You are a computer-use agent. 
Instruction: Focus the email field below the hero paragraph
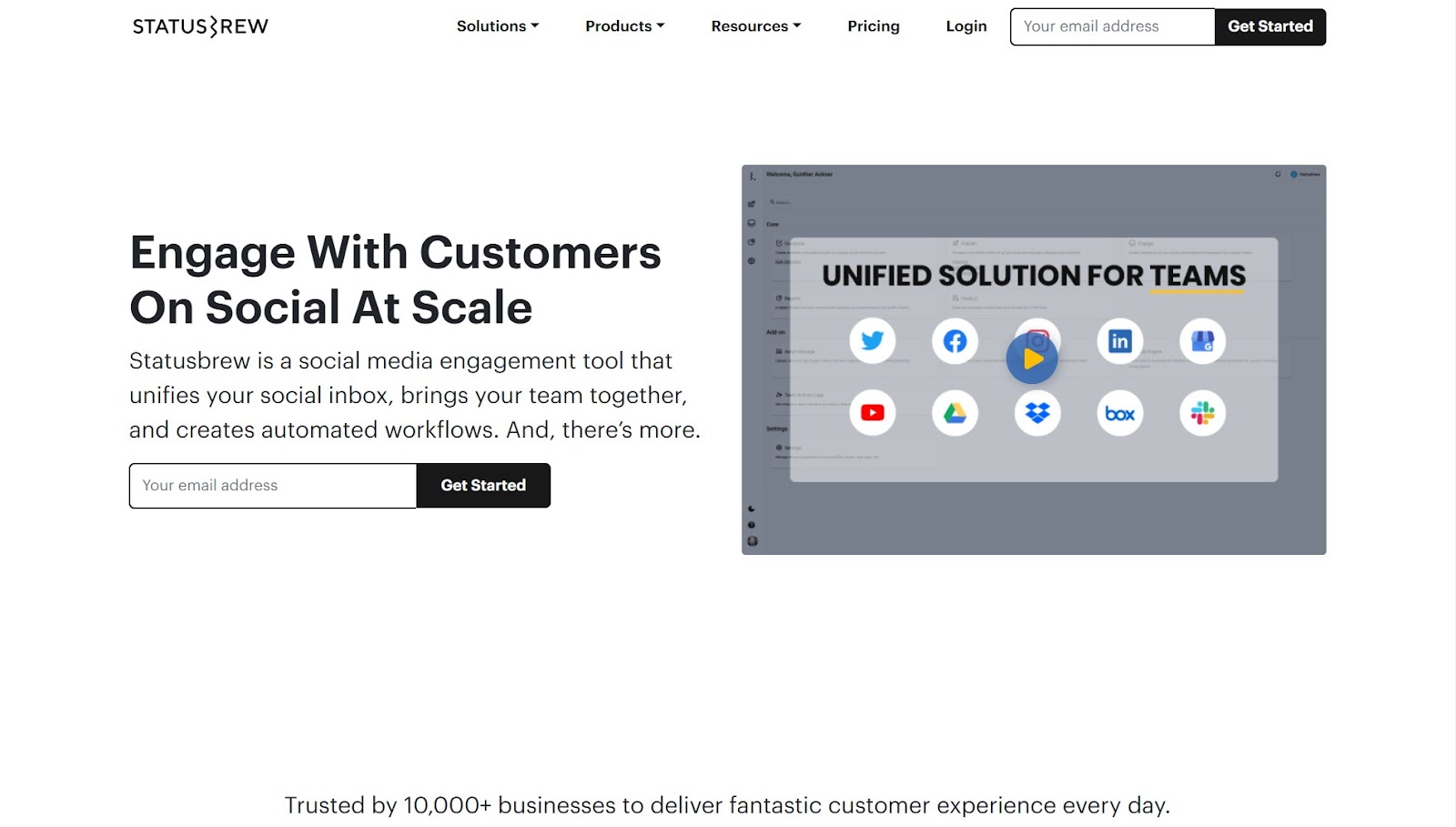point(273,486)
